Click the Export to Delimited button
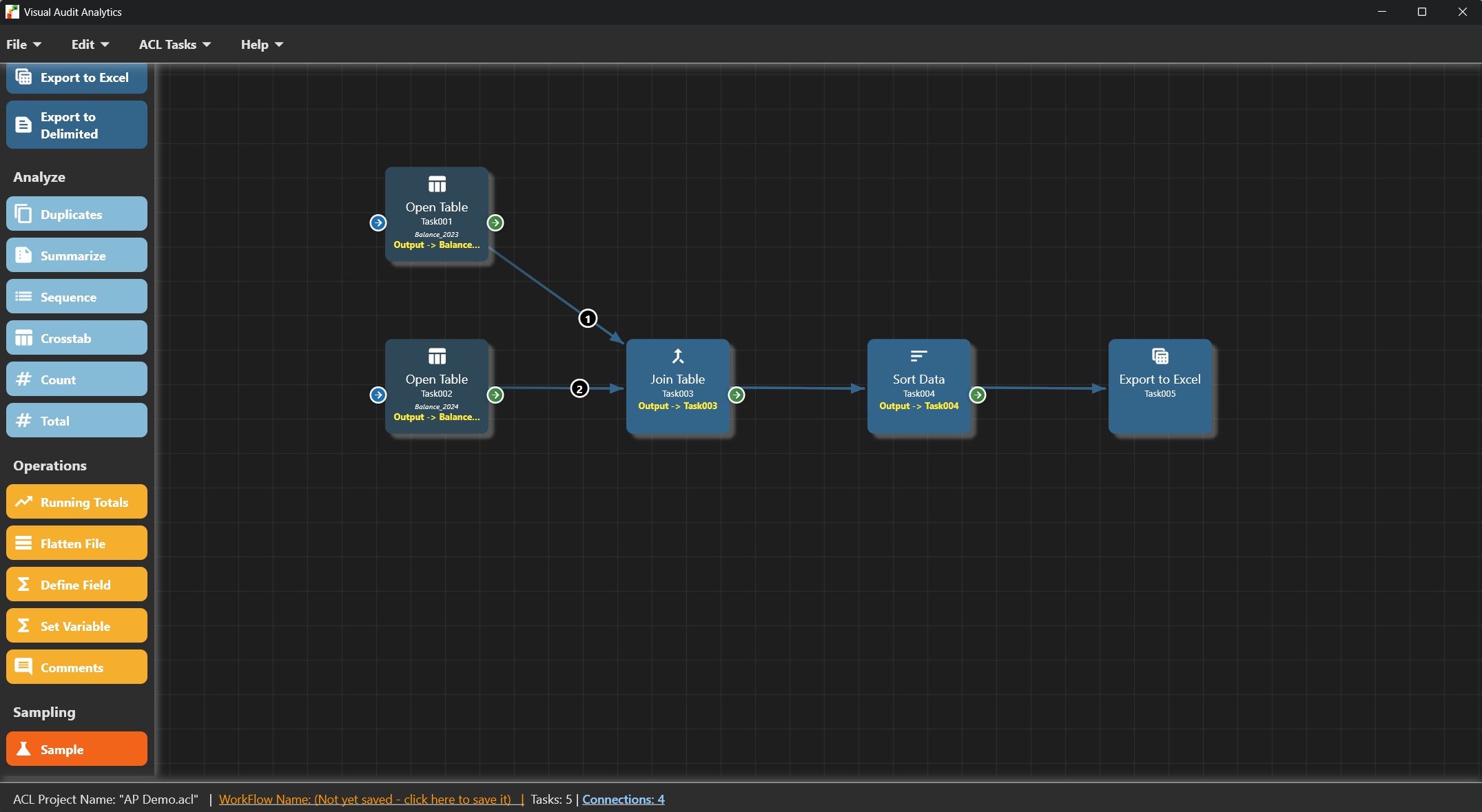This screenshot has width=1482, height=812. 76,125
